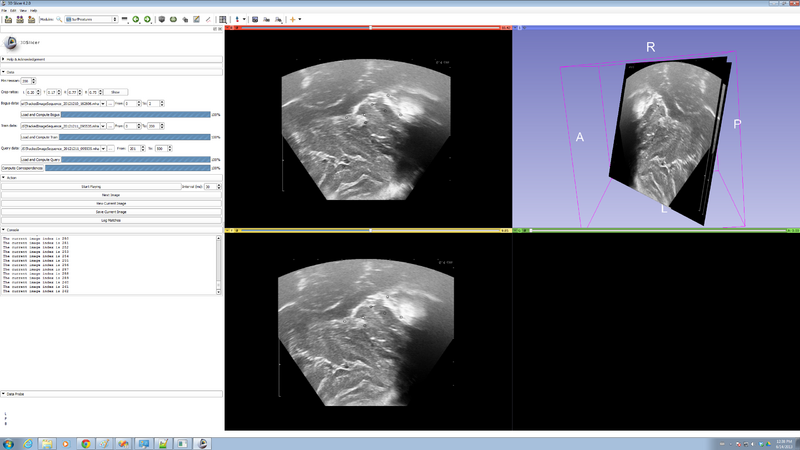The width and height of the screenshot is (800, 450).
Task: Go to previous module with green back arrow
Action: [136, 19]
